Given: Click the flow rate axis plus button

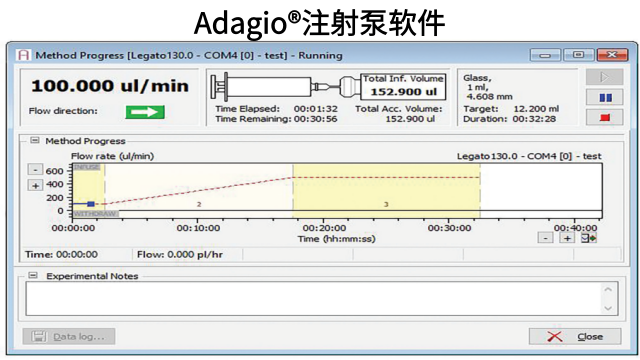Looking at the screenshot, I should (x=36, y=186).
